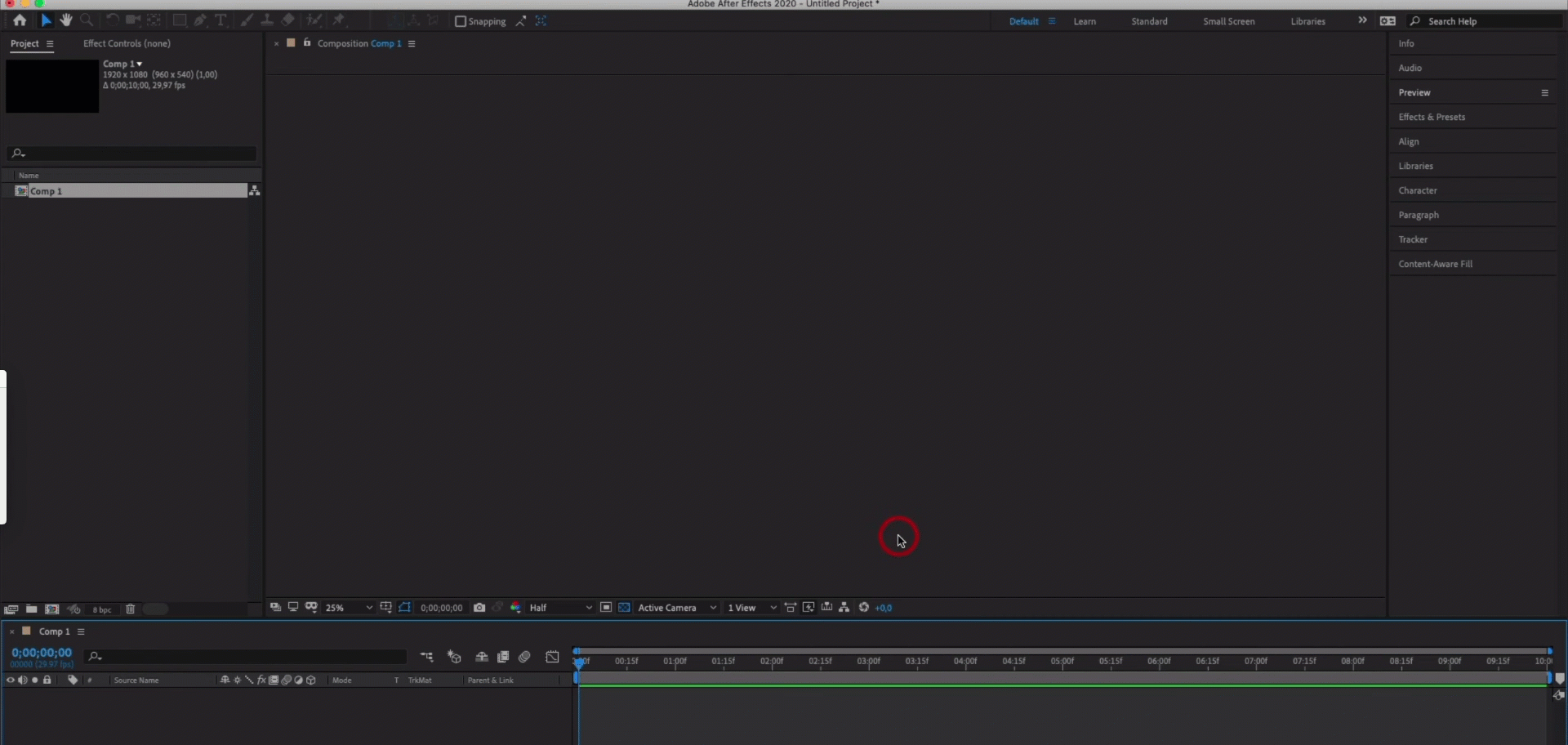Open the Character panel

(1418, 190)
